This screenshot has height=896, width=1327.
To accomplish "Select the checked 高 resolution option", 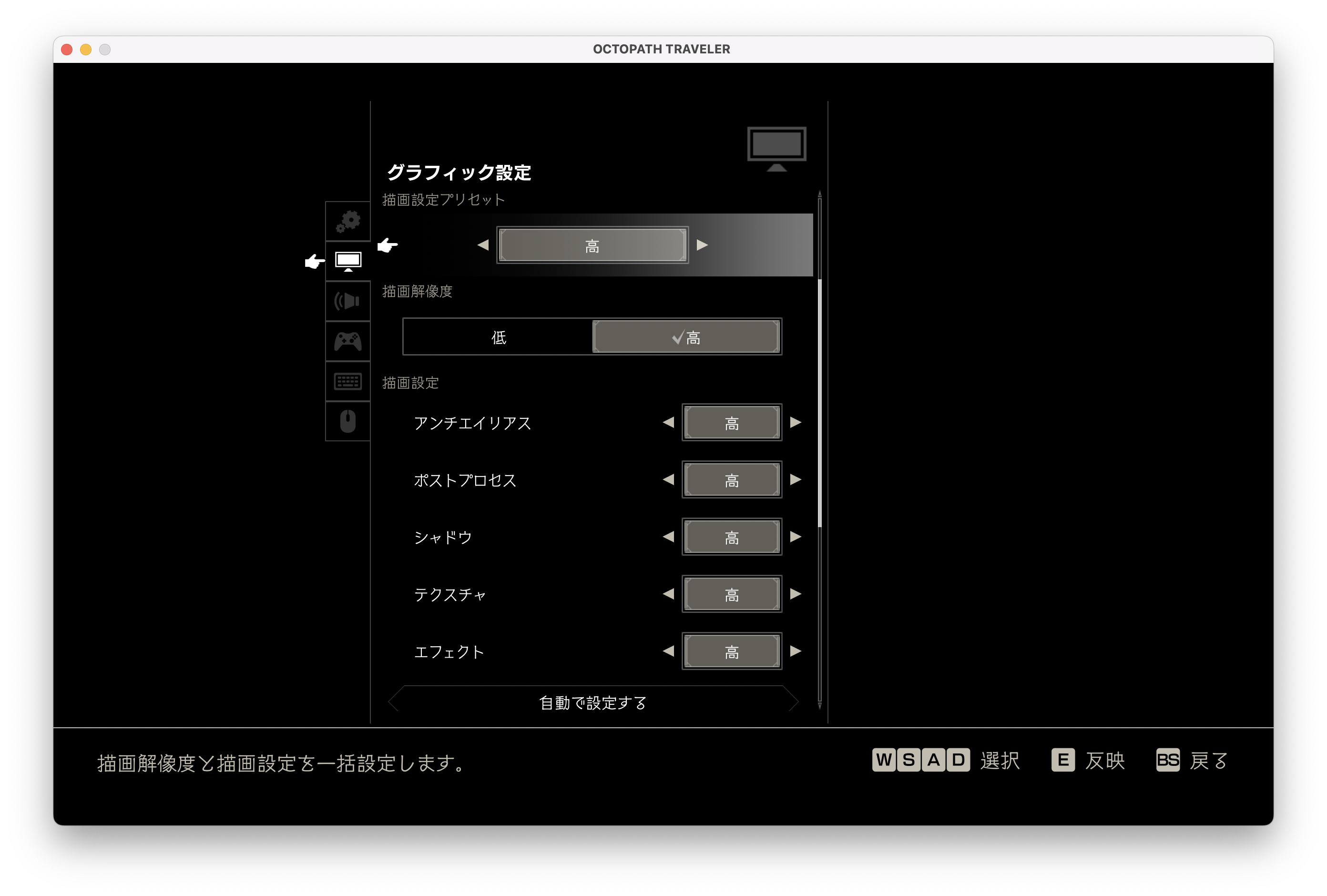I will pos(686,337).
